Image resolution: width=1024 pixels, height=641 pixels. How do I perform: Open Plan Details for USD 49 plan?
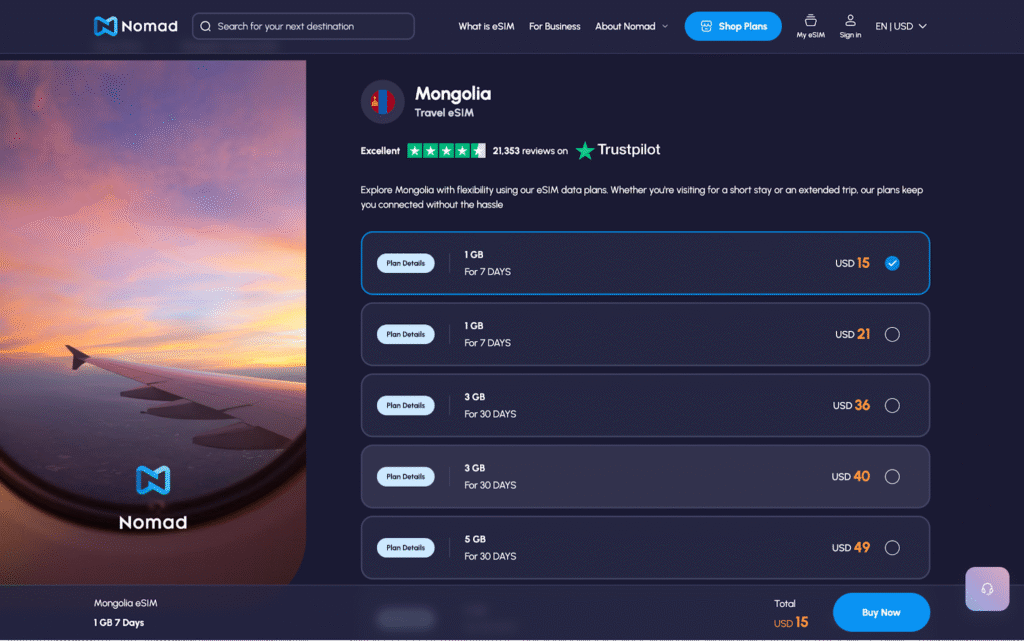406,548
